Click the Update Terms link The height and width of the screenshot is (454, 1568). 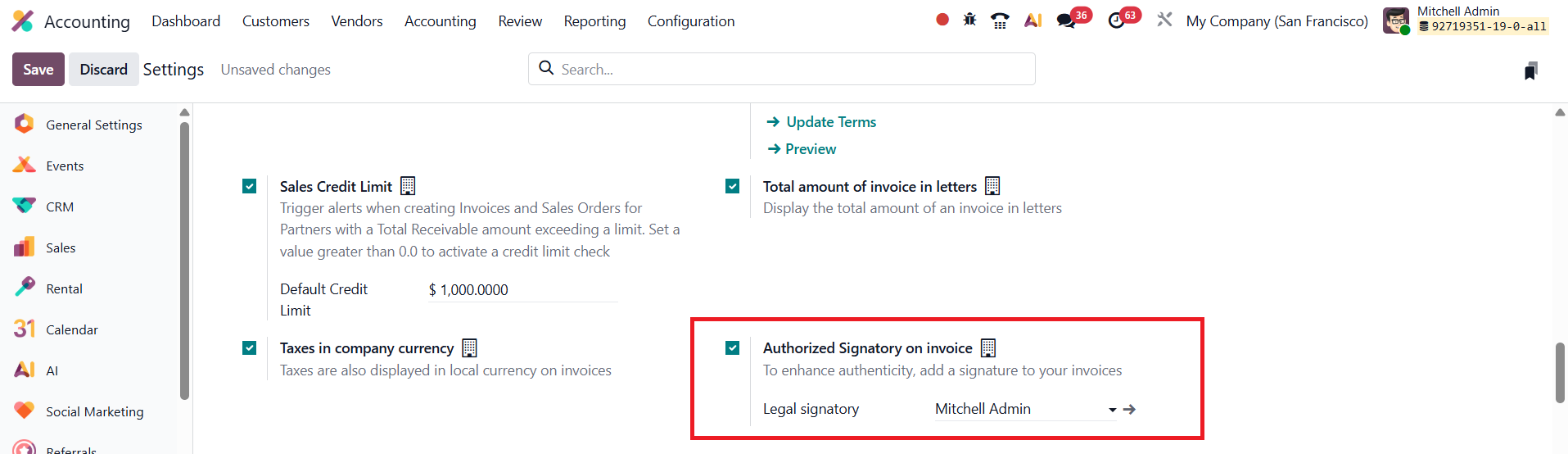pyautogui.click(x=831, y=122)
